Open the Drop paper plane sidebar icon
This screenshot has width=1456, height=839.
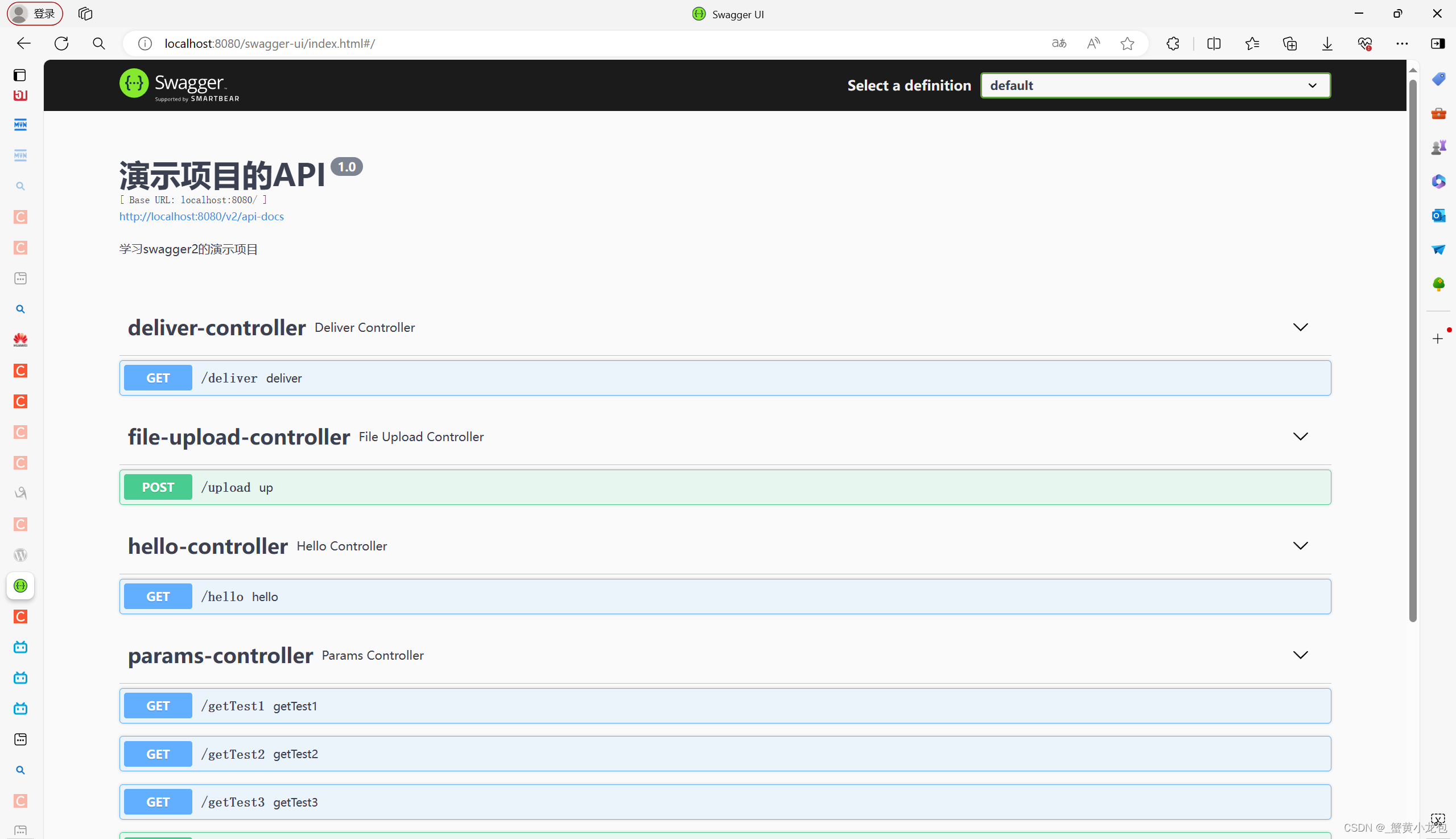[x=1438, y=249]
